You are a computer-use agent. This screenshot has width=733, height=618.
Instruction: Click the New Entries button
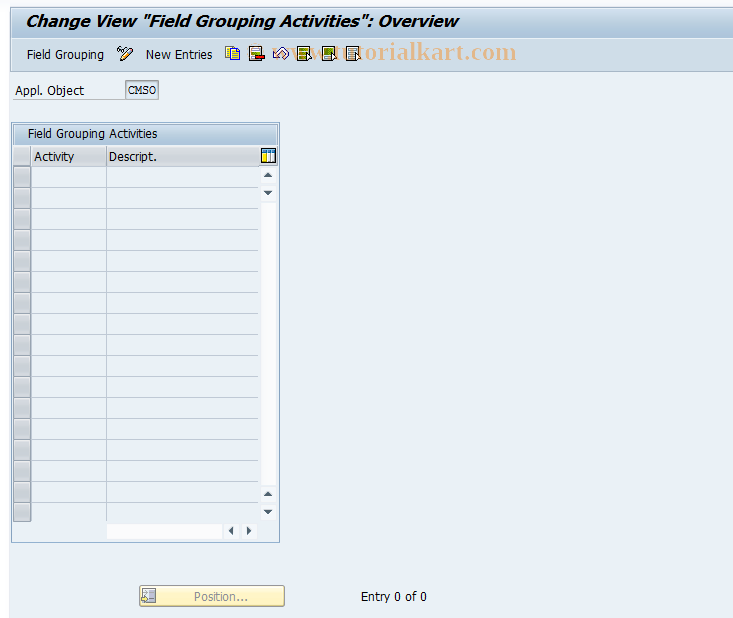[179, 55]
